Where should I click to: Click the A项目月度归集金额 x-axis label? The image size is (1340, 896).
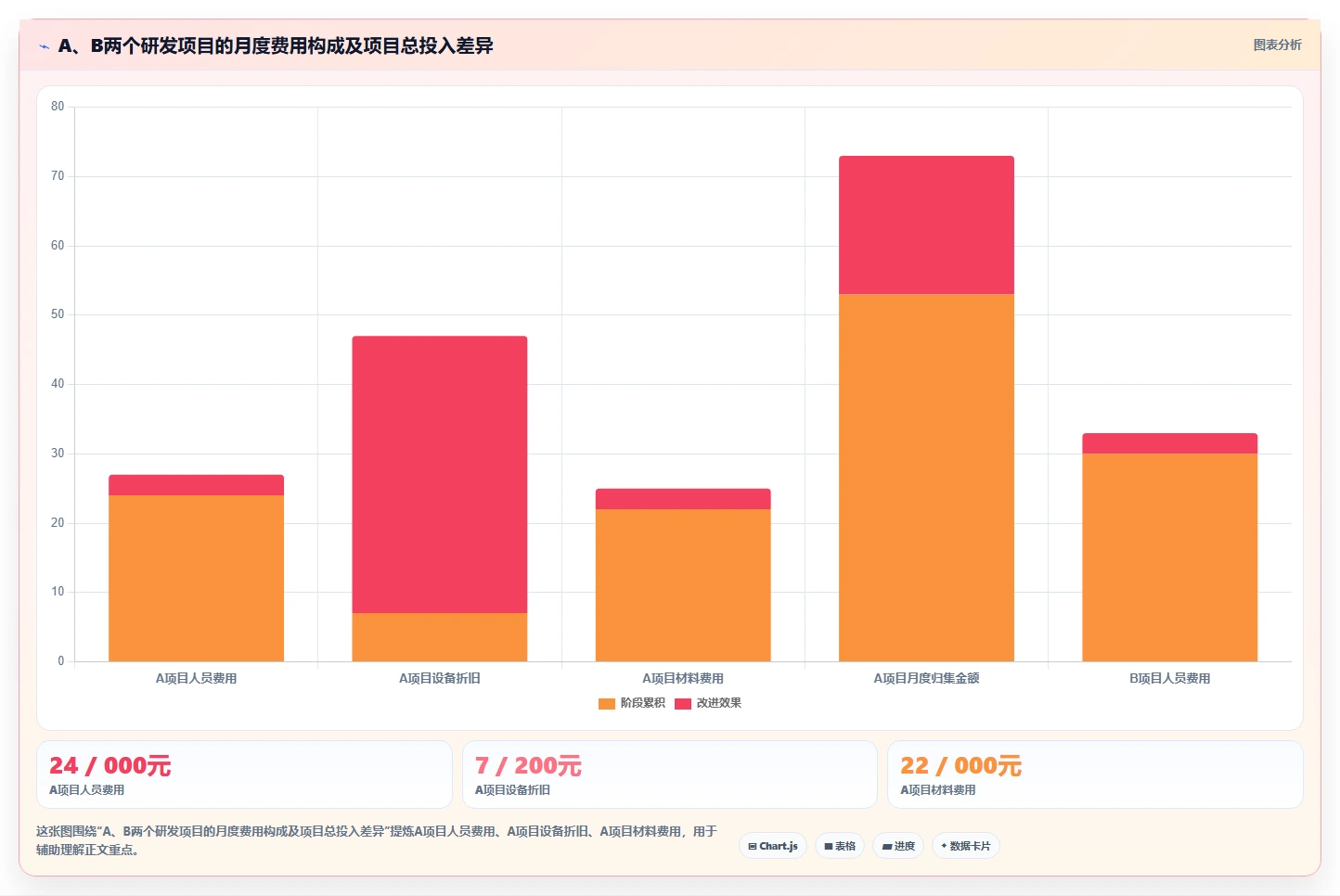click(x=926, y=678)
